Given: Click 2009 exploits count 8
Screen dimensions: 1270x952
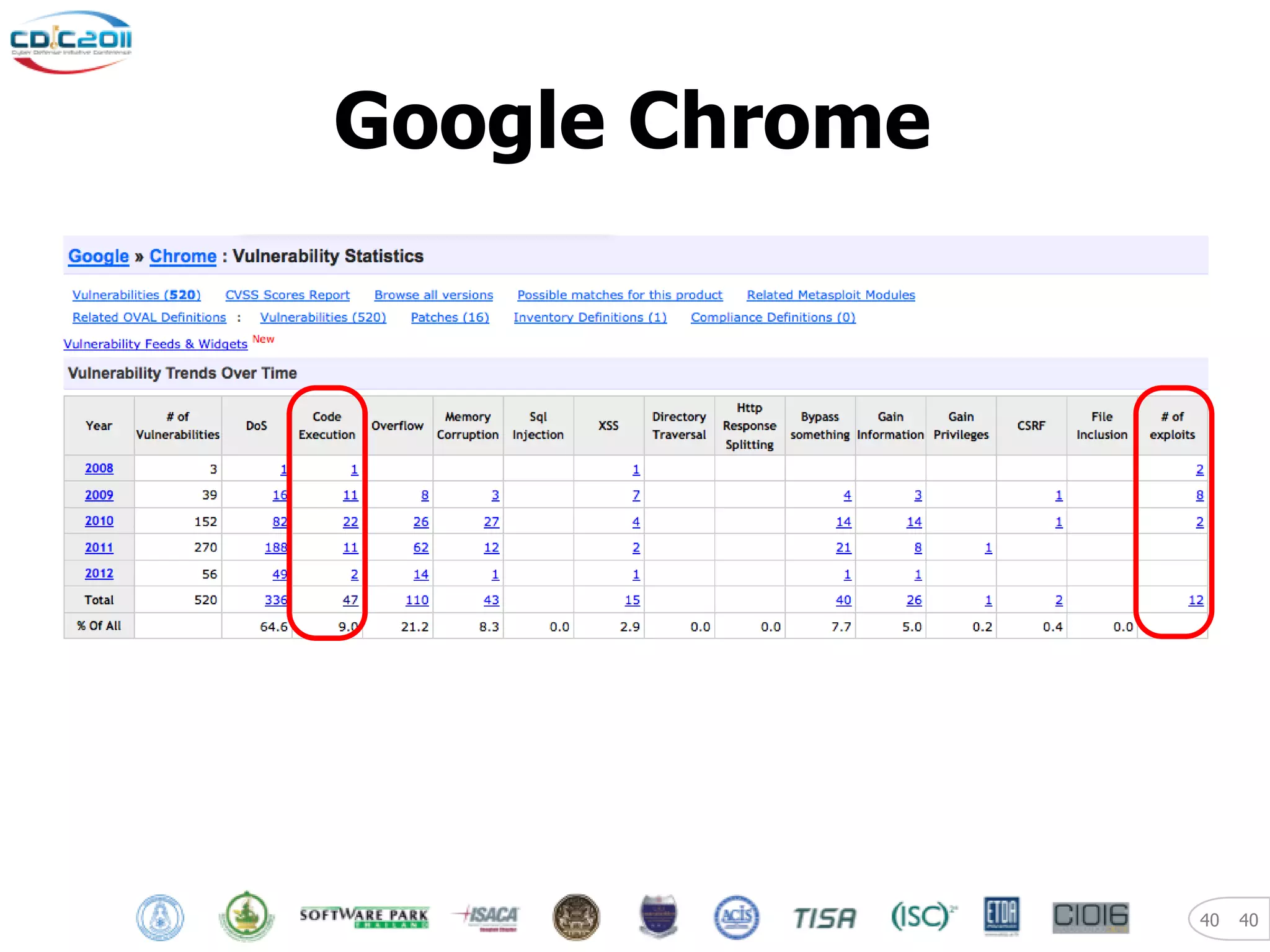Looking at the screenshot, I should point(1199,495).
